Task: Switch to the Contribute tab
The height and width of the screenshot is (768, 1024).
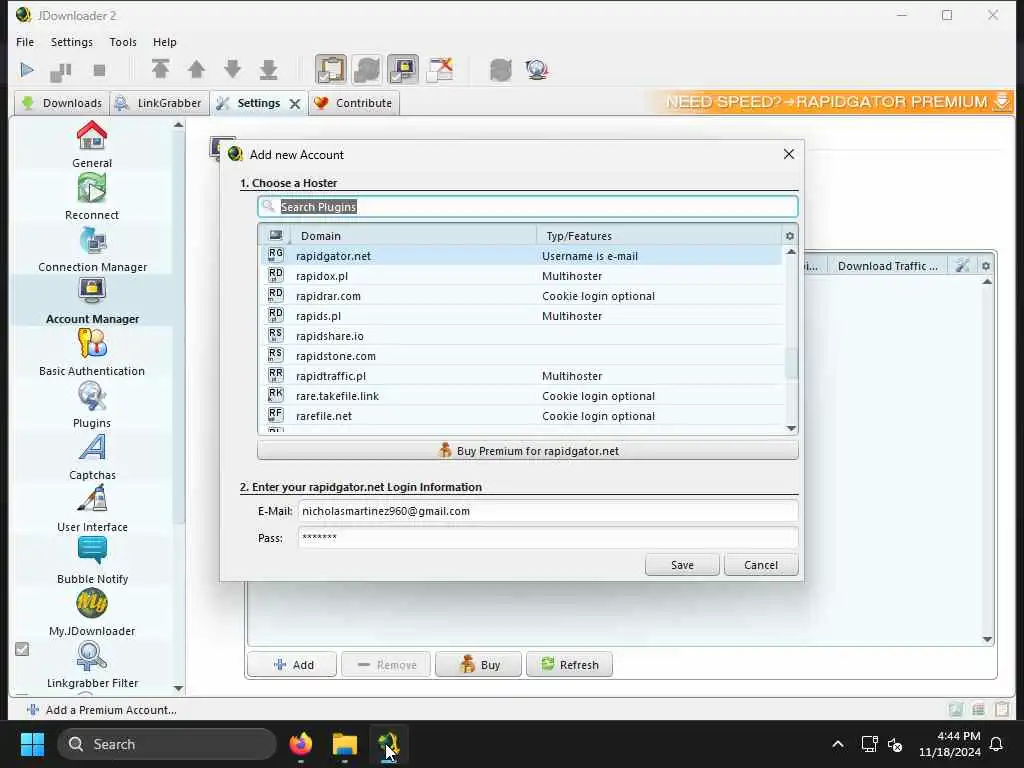Action: pos(353,103)
